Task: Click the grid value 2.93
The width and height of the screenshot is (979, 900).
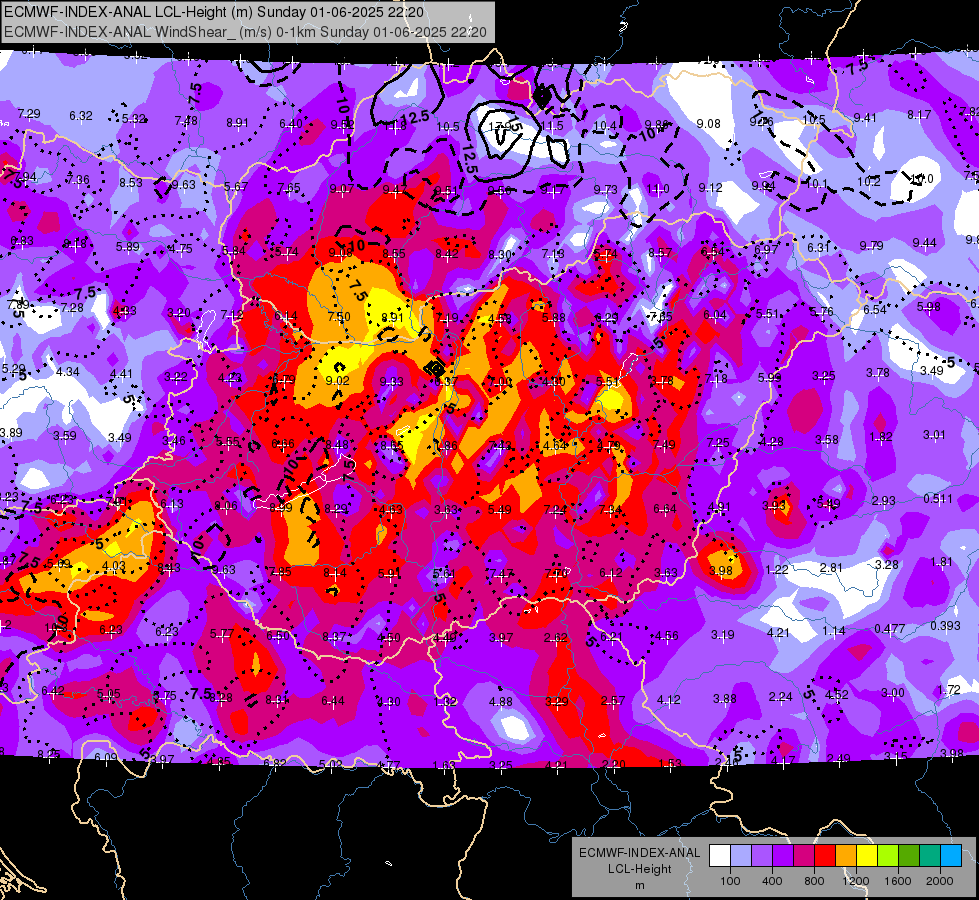Action: point(883,501)
